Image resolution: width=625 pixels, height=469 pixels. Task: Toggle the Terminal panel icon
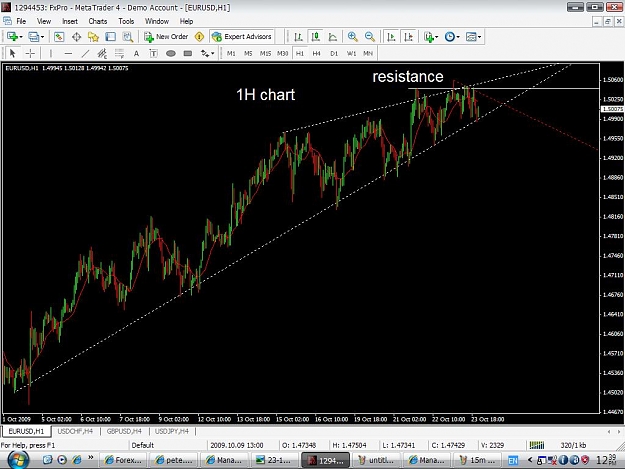110,37
